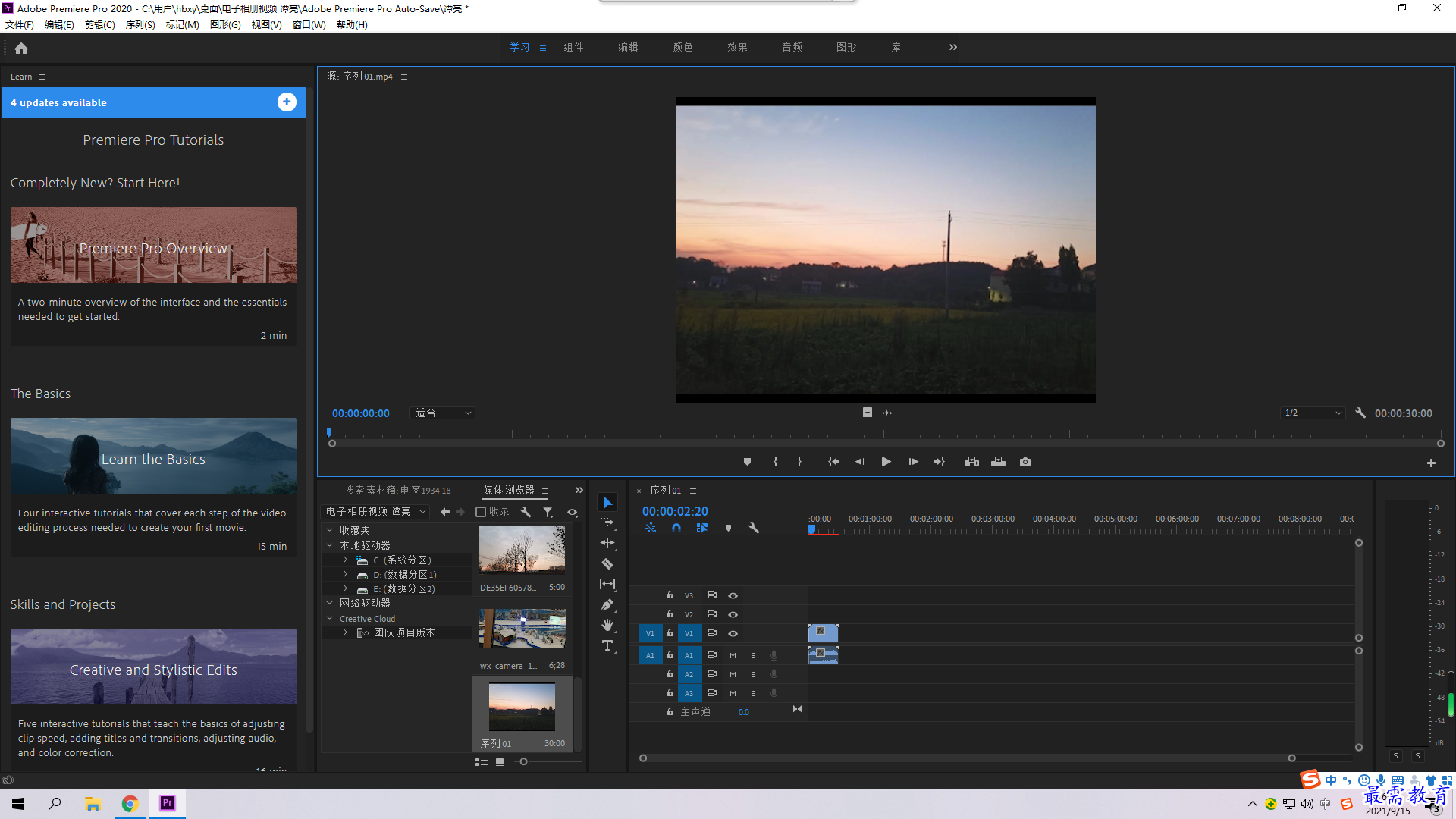Export frame with camera icon
The height and width of the screenshot is (819, 1456).
[x=1025, y=462]
